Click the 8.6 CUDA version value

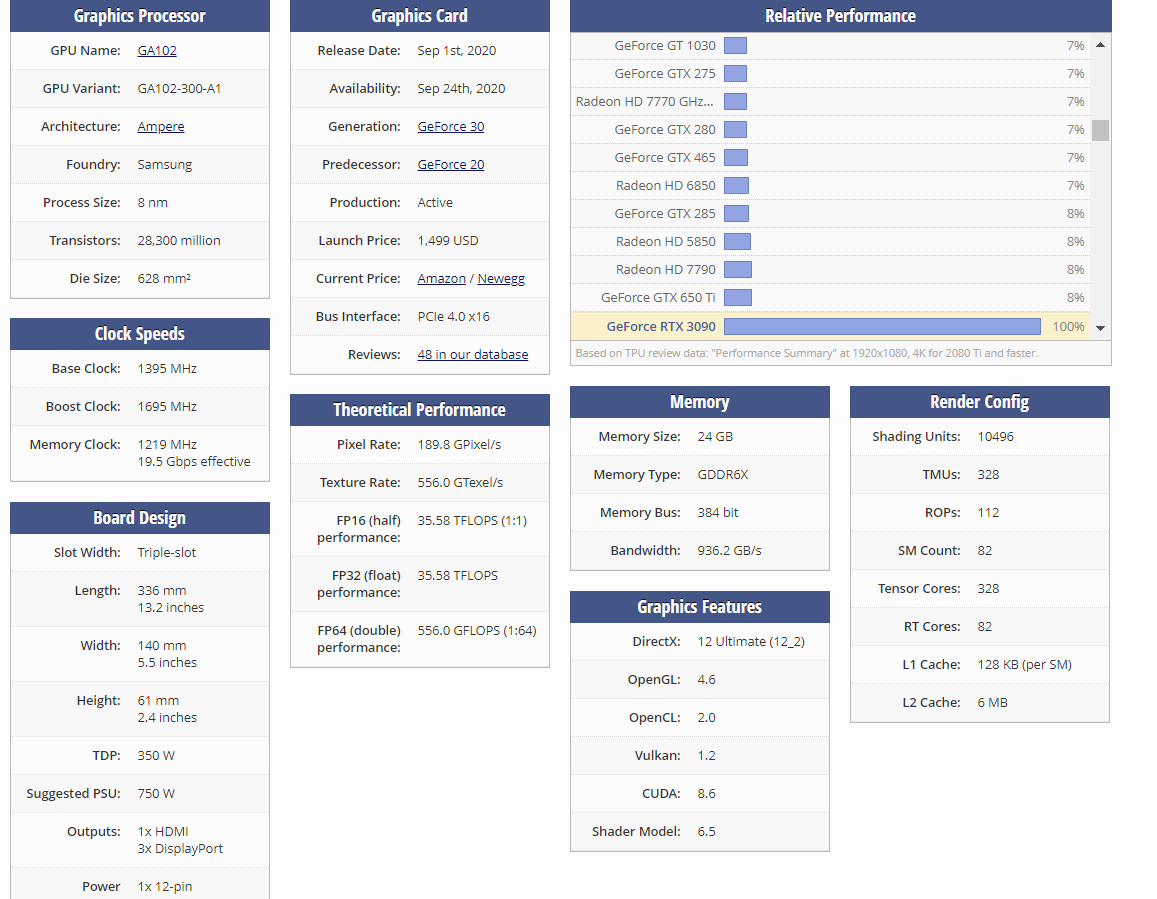706,793
